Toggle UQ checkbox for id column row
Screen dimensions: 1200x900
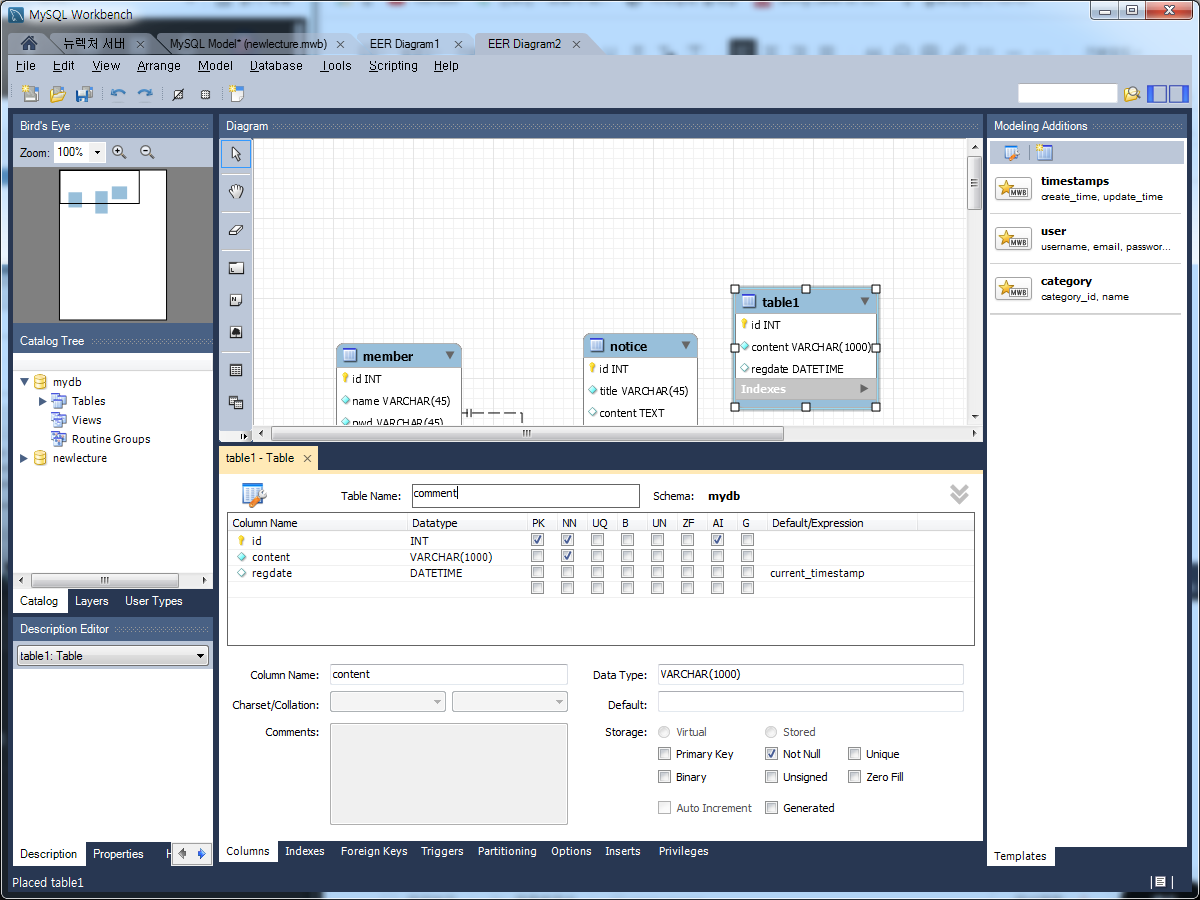coord(598,540)
